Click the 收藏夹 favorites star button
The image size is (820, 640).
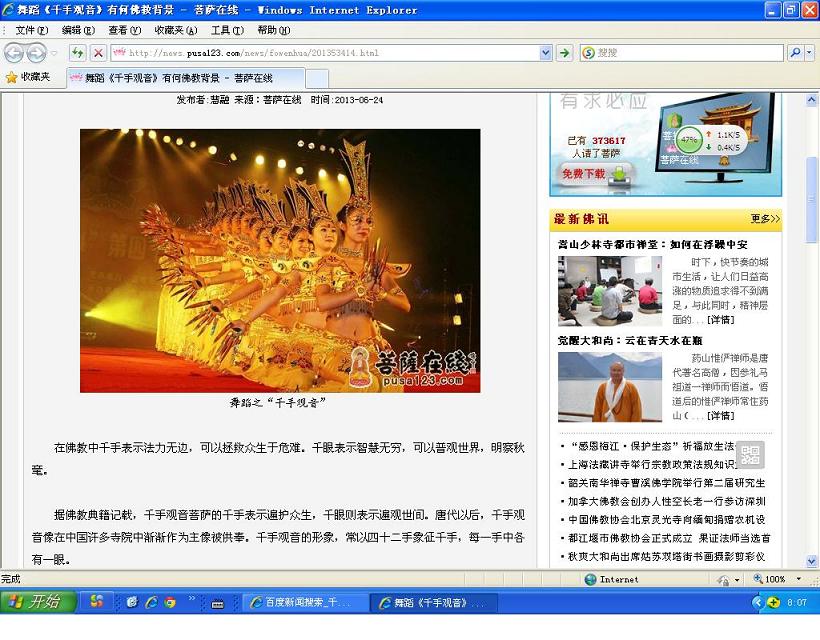[28, 77]
